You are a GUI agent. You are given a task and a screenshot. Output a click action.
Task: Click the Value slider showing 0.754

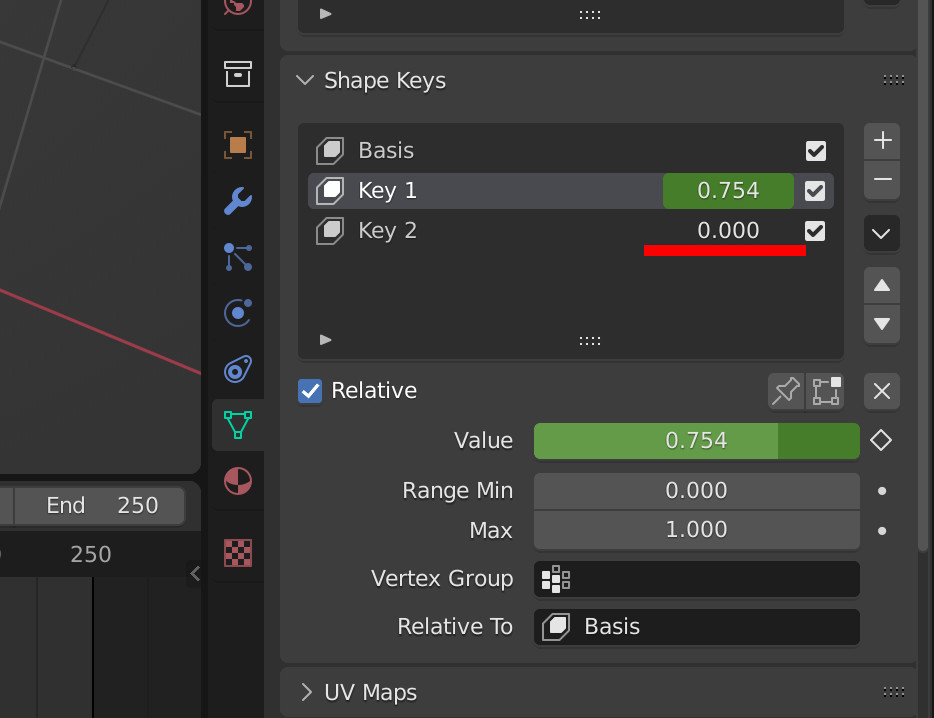(x=696, y=441)
